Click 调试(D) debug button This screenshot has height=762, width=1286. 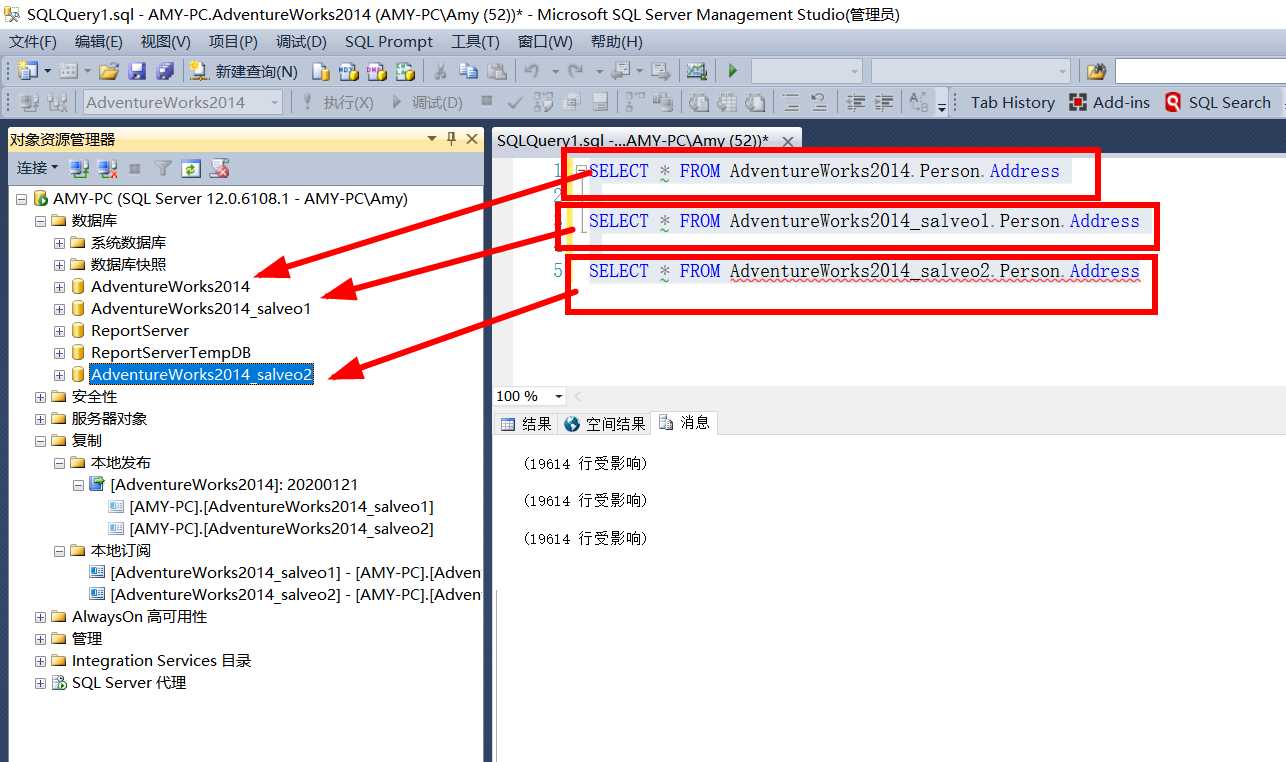pyautogui.click(x=426, y=102)
